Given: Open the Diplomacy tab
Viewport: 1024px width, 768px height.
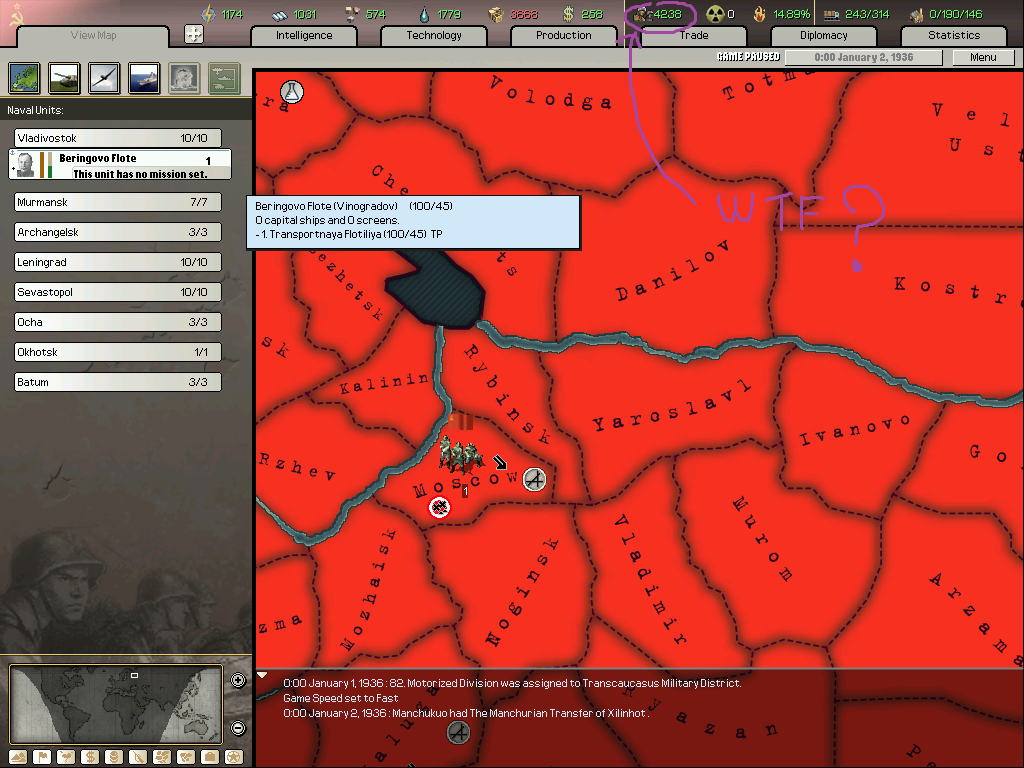Looking at the screenshot, I should coord(824,36).
